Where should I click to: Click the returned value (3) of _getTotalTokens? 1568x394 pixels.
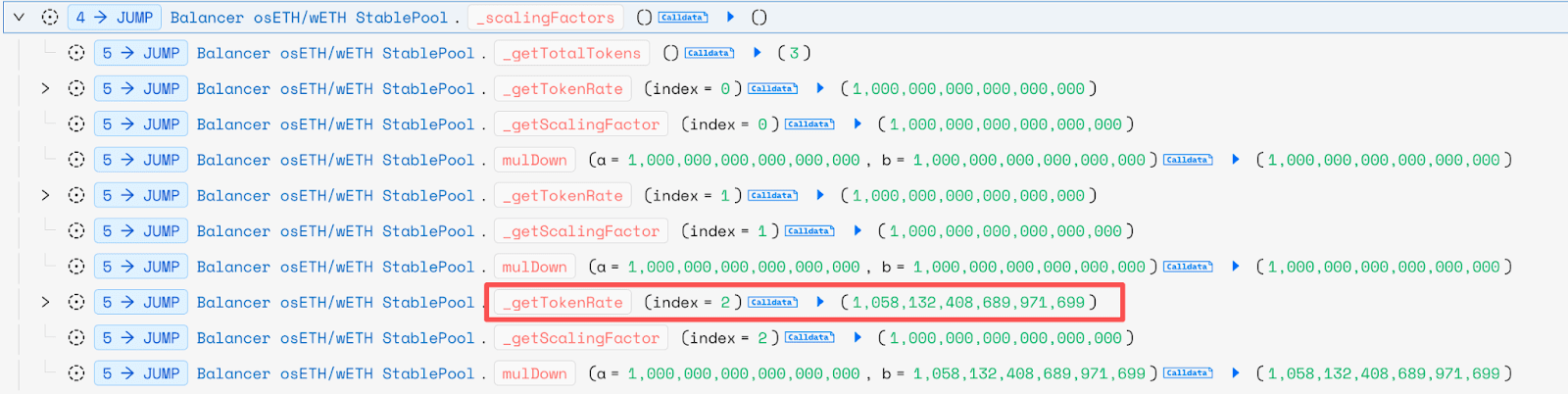coord(794,53)
